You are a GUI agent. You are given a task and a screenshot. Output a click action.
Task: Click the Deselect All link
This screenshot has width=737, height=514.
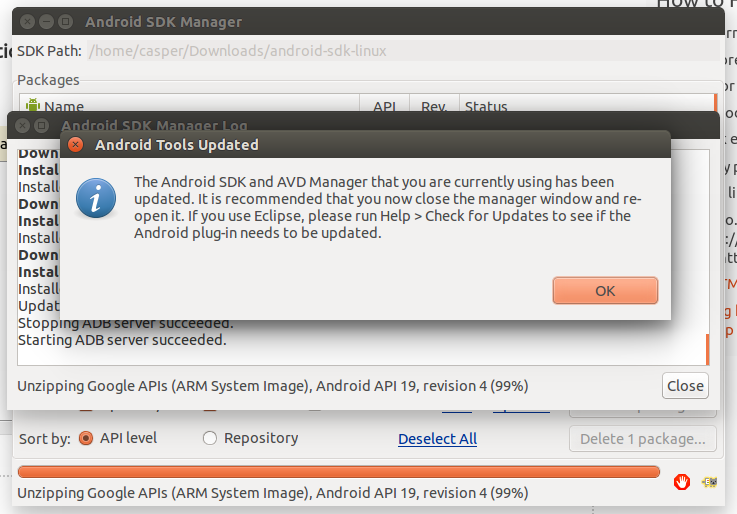tap(437, 439)
